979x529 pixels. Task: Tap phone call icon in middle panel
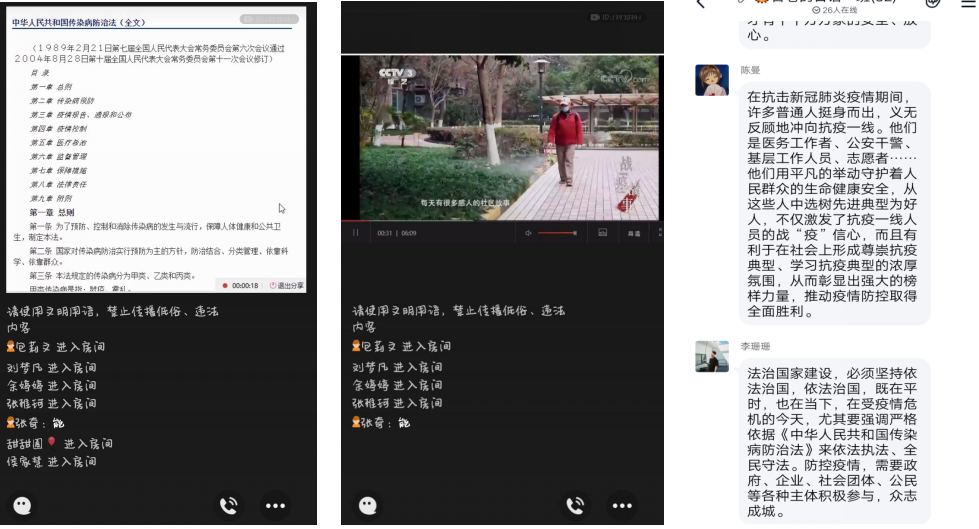click(x=574, y=506)
